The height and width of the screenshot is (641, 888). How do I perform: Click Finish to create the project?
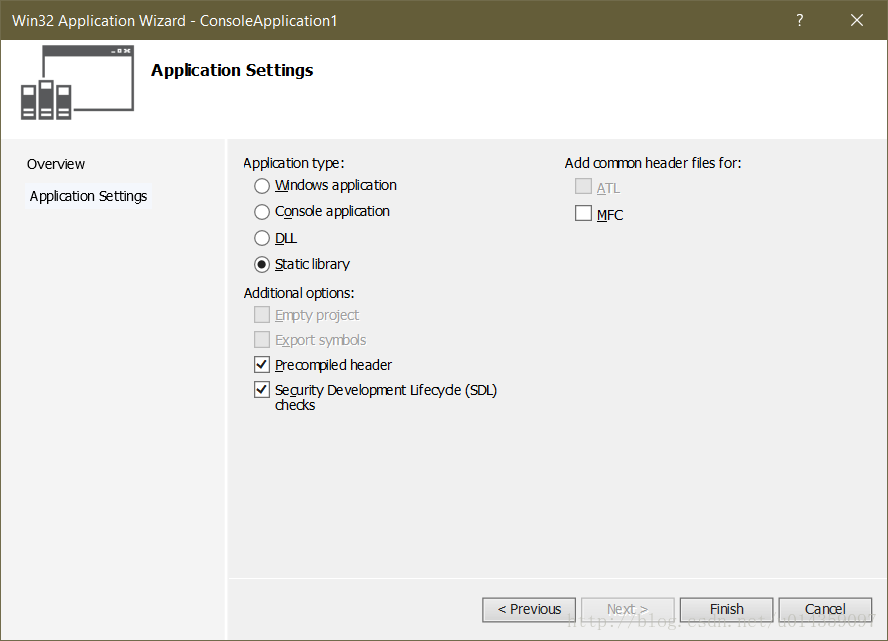(727, 609)
